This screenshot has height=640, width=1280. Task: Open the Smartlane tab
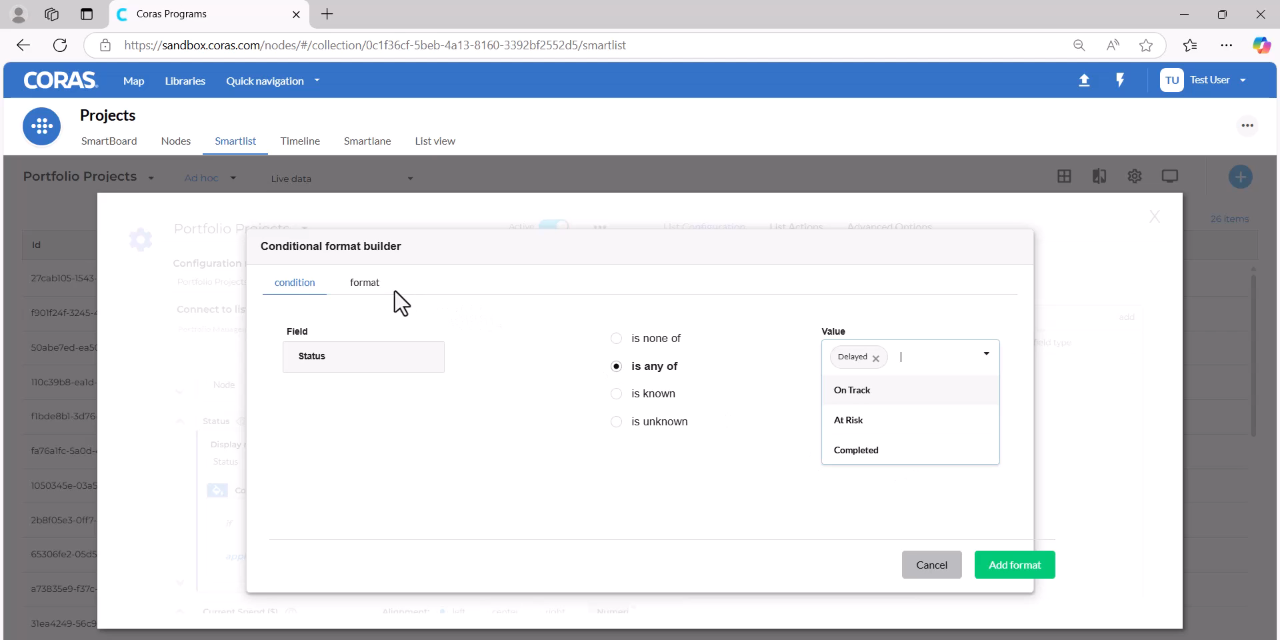click(367, 141)
